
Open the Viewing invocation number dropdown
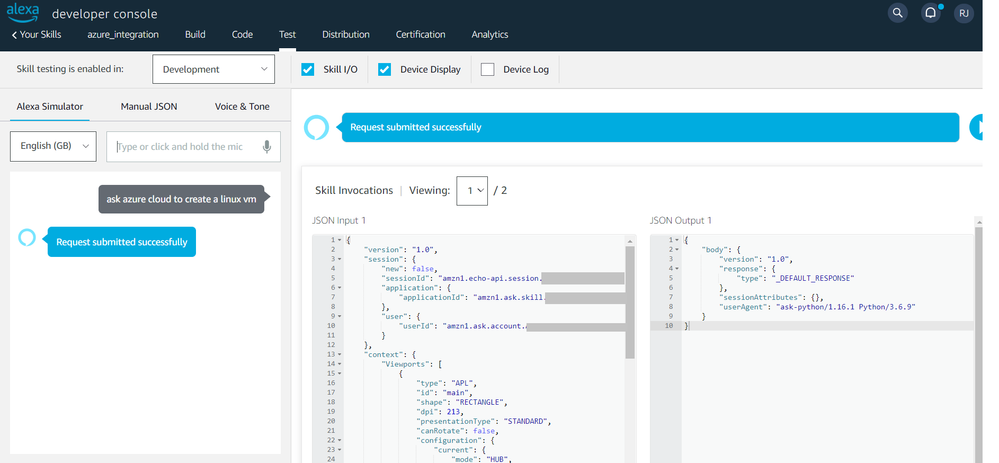point(472,190)
